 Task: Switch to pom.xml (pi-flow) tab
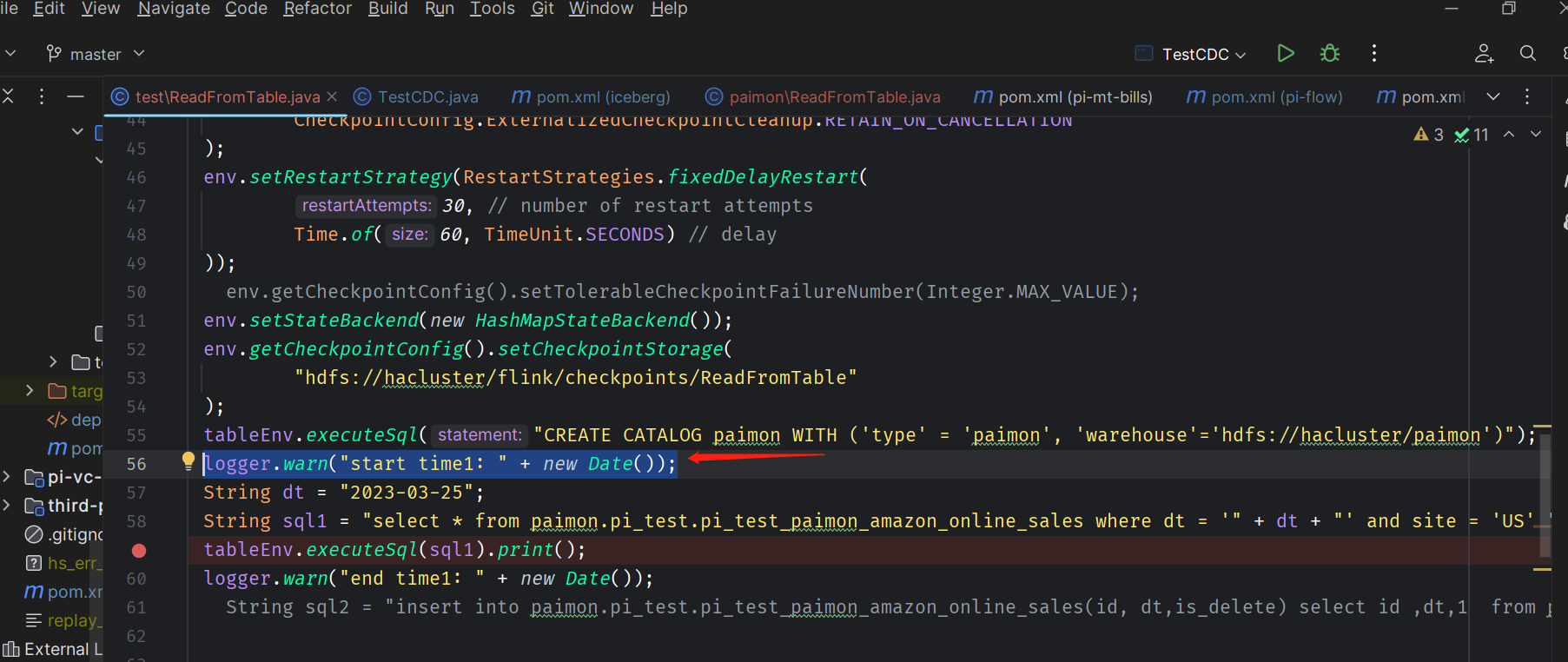pyautogui.click(x=1265, y=96)
